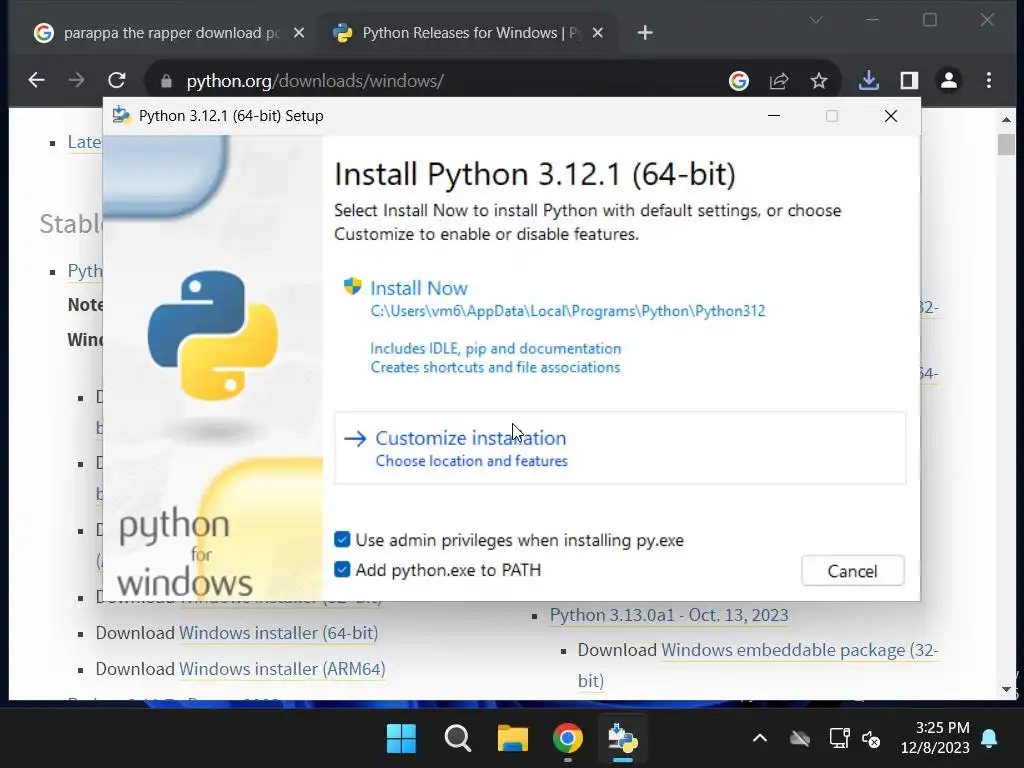
Task: View site information lock icon
Action: pos(166,81)
